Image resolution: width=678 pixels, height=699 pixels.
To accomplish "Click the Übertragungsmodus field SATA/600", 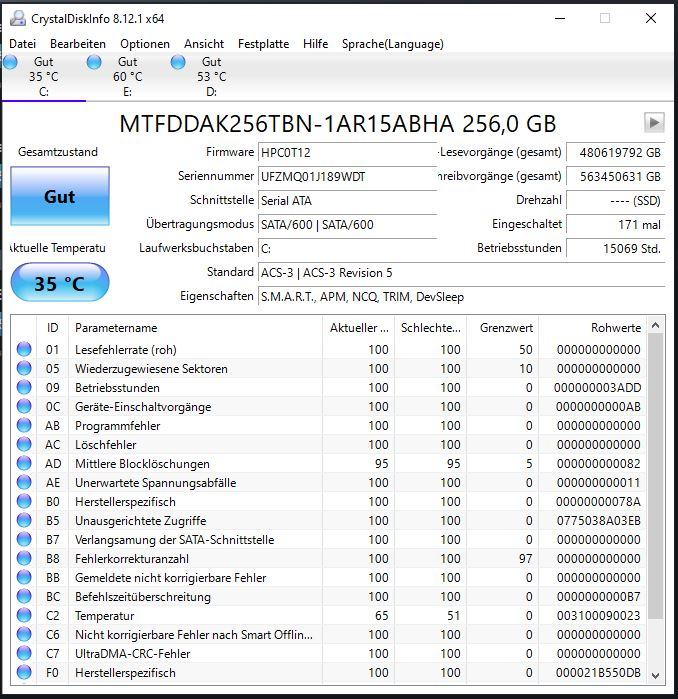I will tap(347, 224).
